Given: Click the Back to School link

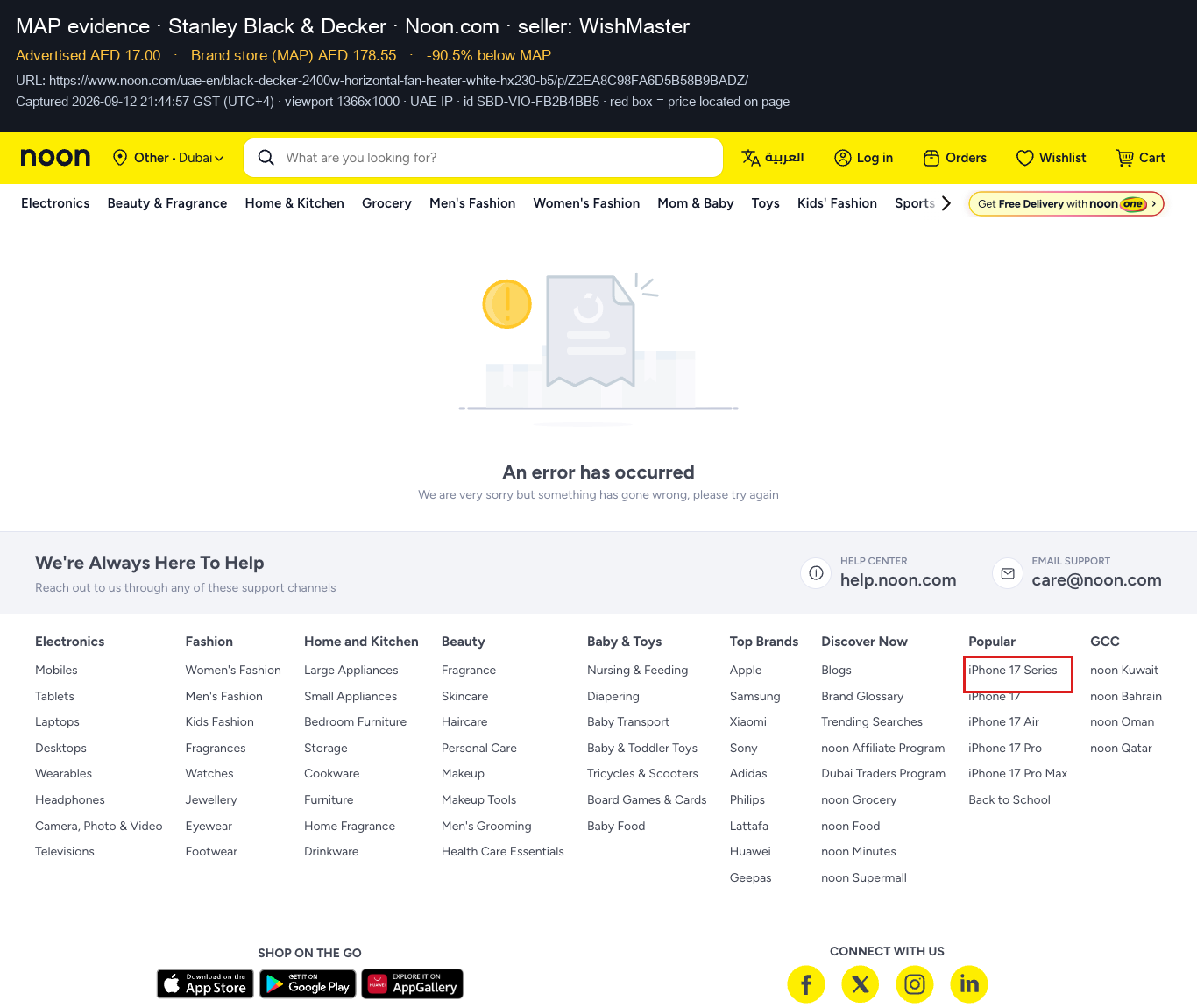Looking at the screenshot, I should click(1009, 800).
